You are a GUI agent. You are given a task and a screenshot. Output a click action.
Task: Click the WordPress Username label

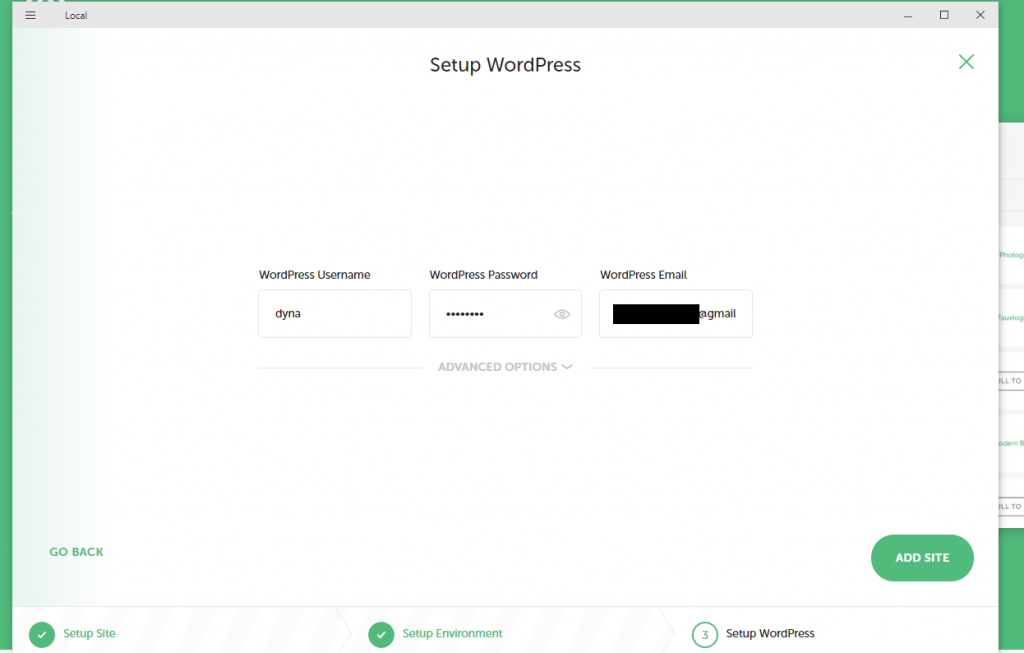(315, 275)
